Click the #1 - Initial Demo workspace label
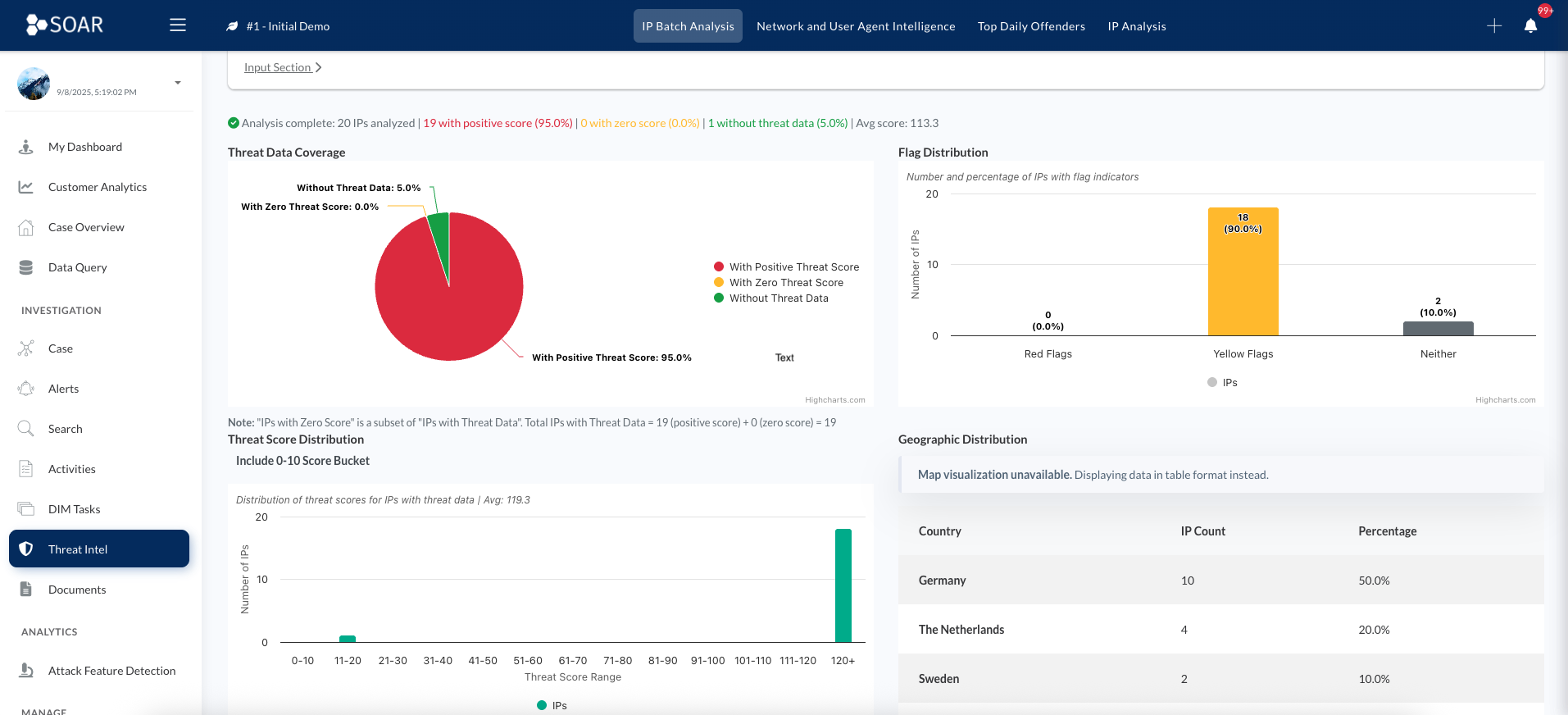Image resolution: width=1568 pixels, height=715 pixels. coord(288,26)
